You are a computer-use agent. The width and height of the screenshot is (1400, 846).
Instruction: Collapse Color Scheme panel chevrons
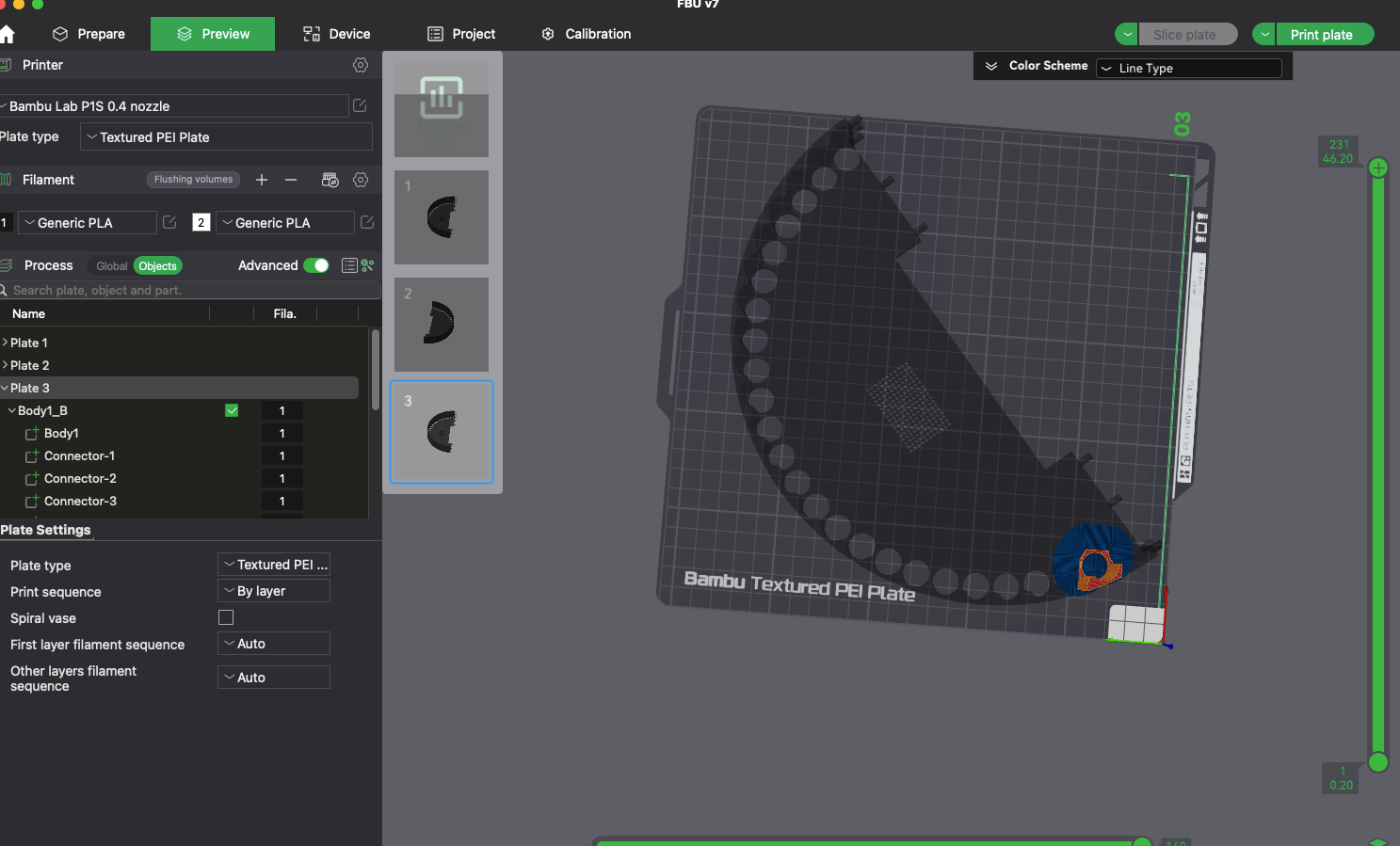coord(991,66)
